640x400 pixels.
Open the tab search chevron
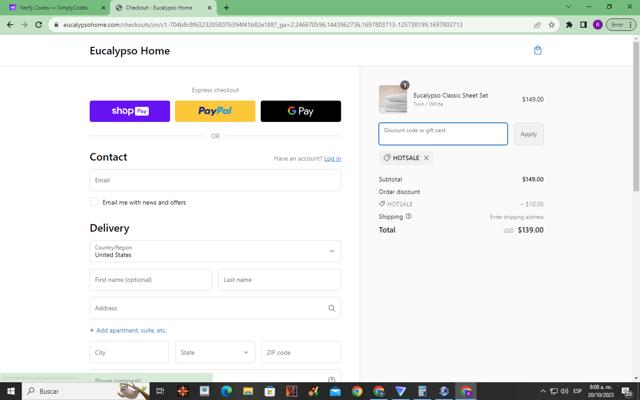click(x=568, y=7)
